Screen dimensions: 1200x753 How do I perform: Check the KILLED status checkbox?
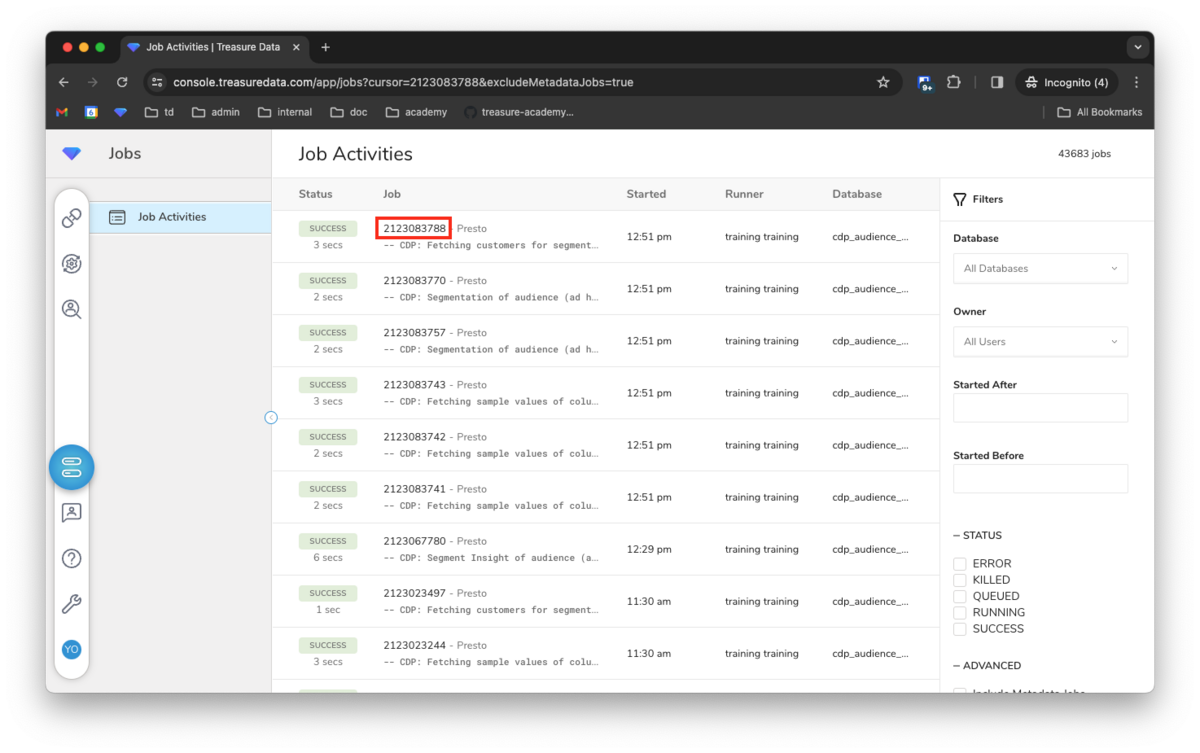click(960, 580)
